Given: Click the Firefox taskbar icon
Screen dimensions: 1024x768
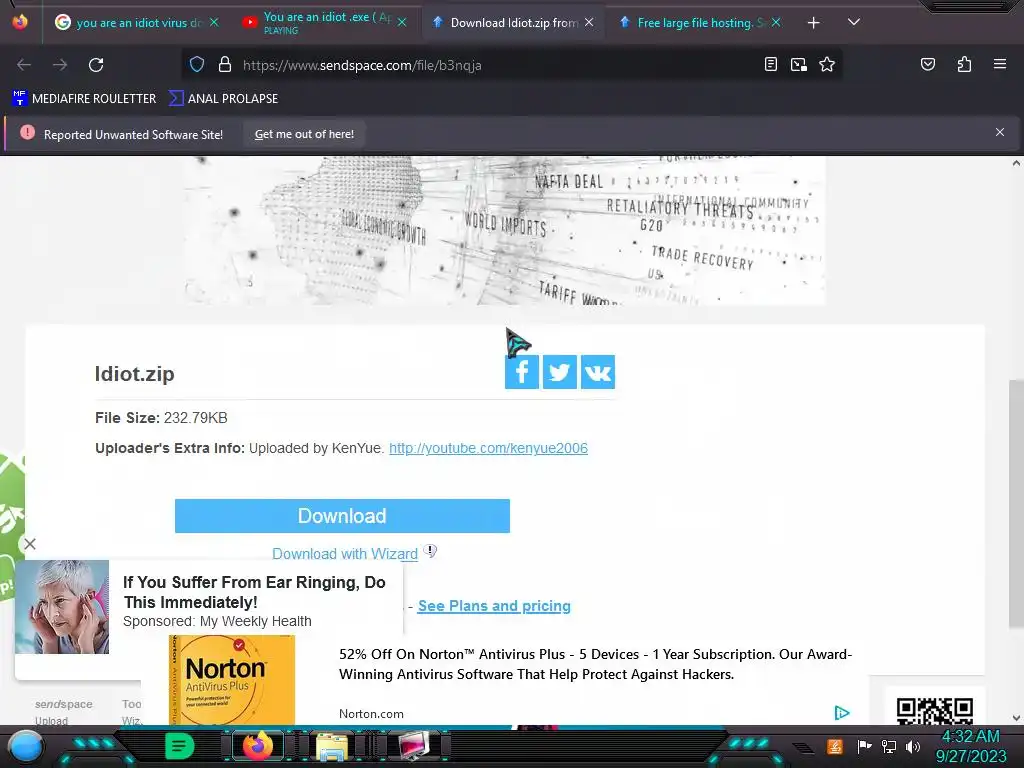Looking at the screenshot, I should [x=257, y=746].
